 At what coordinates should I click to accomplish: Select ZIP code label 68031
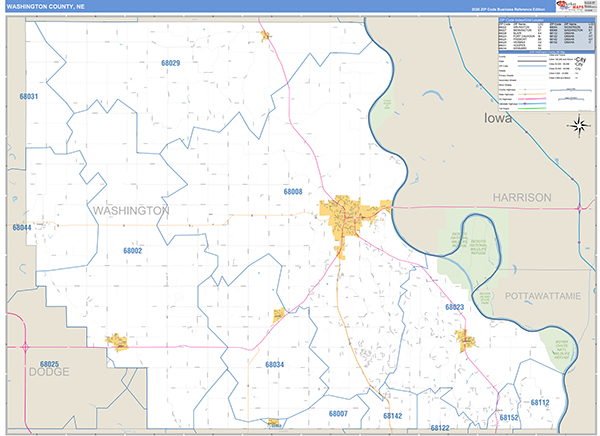coord(29,96)
